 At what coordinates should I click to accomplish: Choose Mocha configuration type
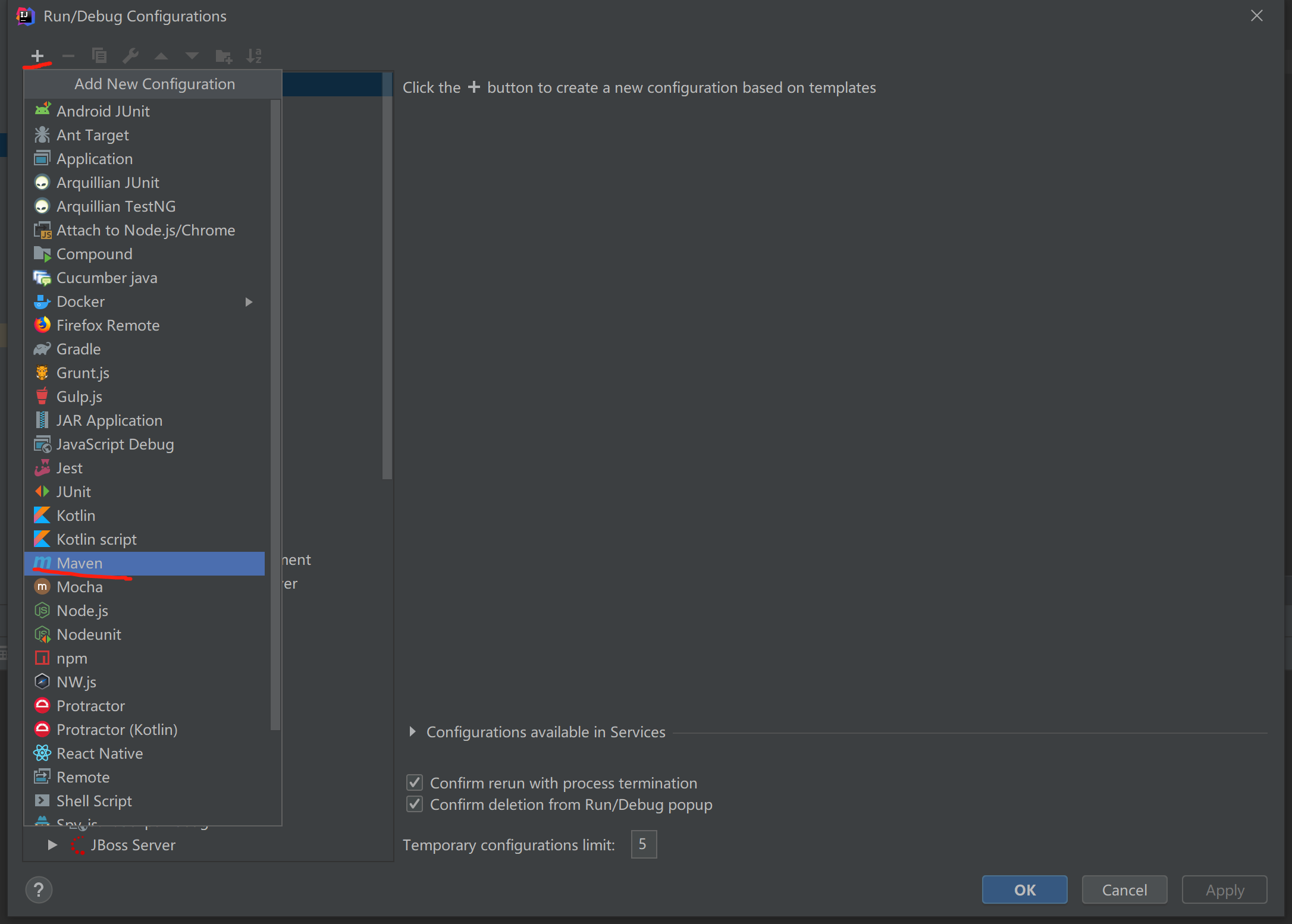pyautogui.click(x=145, y=587)
